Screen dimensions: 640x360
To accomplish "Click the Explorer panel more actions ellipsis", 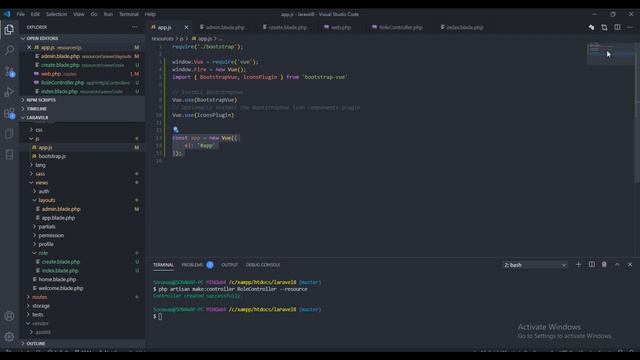I will point(135,27).
